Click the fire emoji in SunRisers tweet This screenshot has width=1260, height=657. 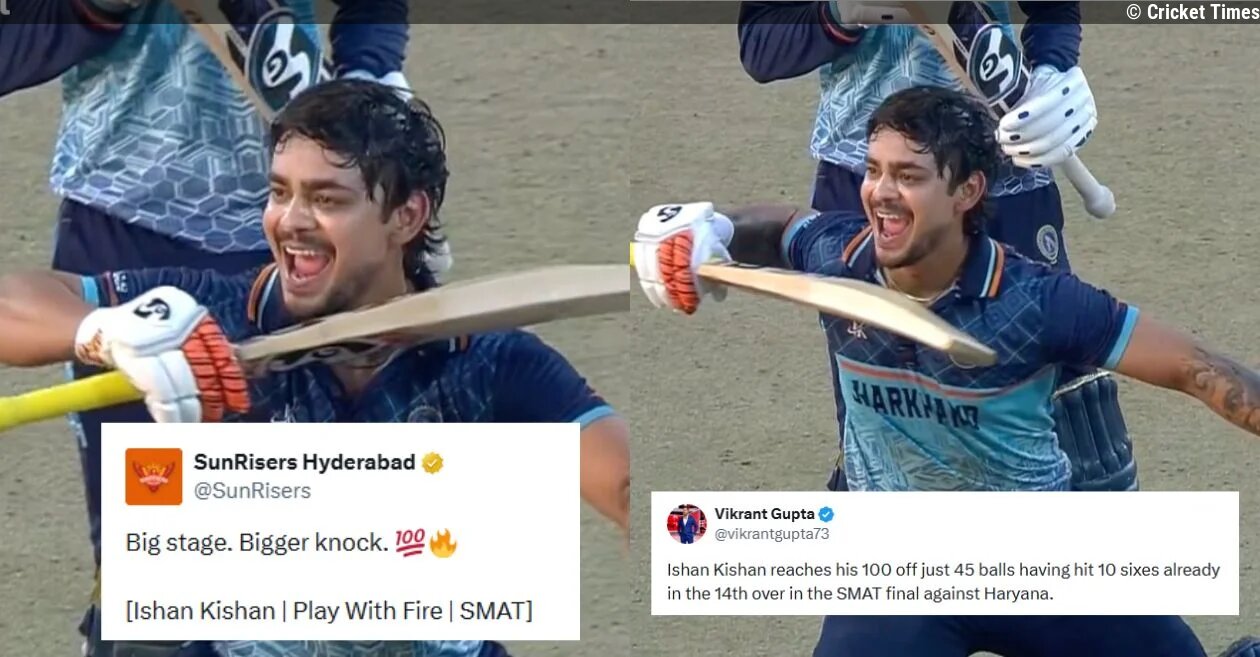pyautogui.click(x=443, y=543)
